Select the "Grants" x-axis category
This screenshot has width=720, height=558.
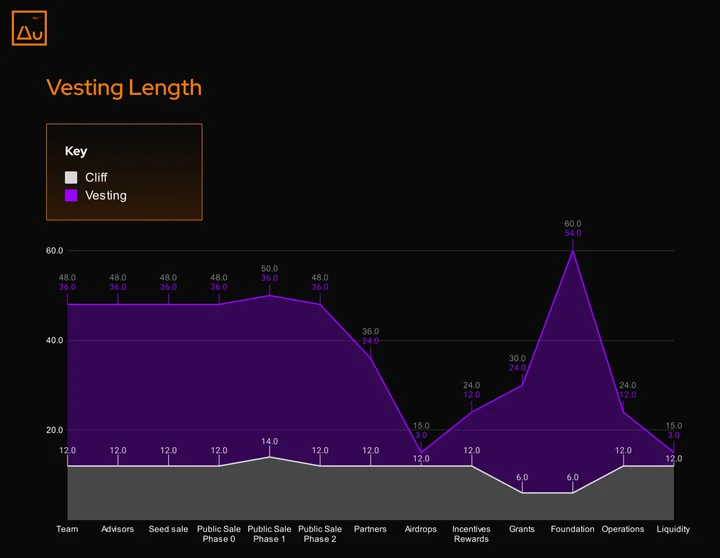coord(522,529)
